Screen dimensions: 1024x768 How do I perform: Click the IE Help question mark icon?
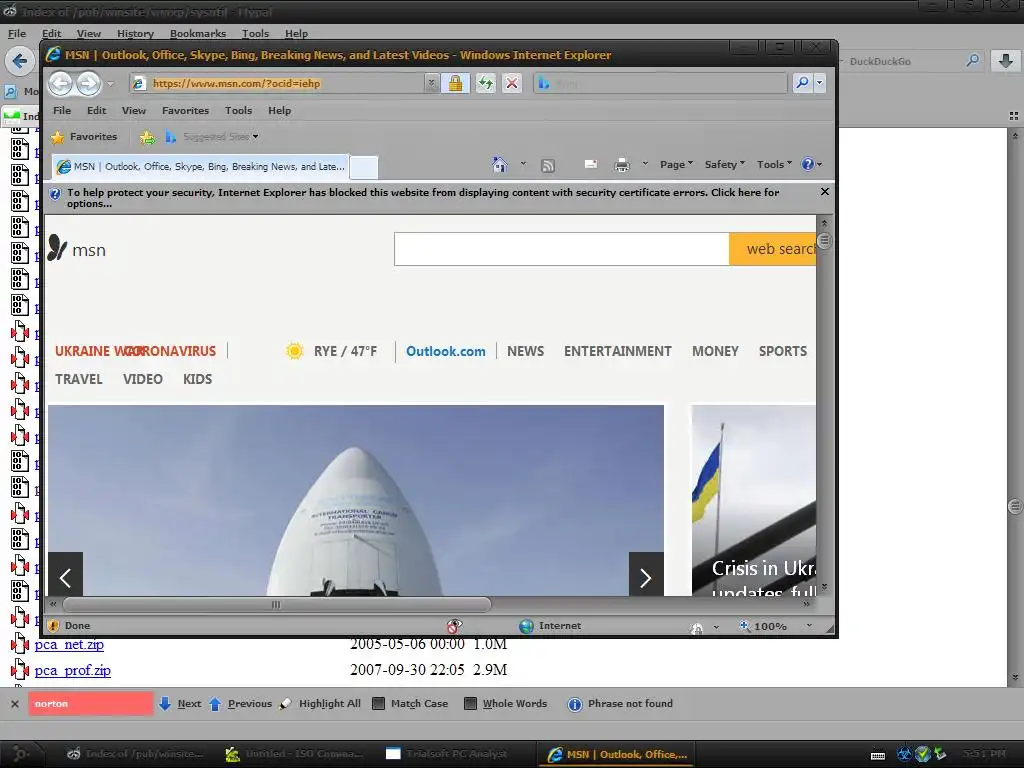(808, 165)
